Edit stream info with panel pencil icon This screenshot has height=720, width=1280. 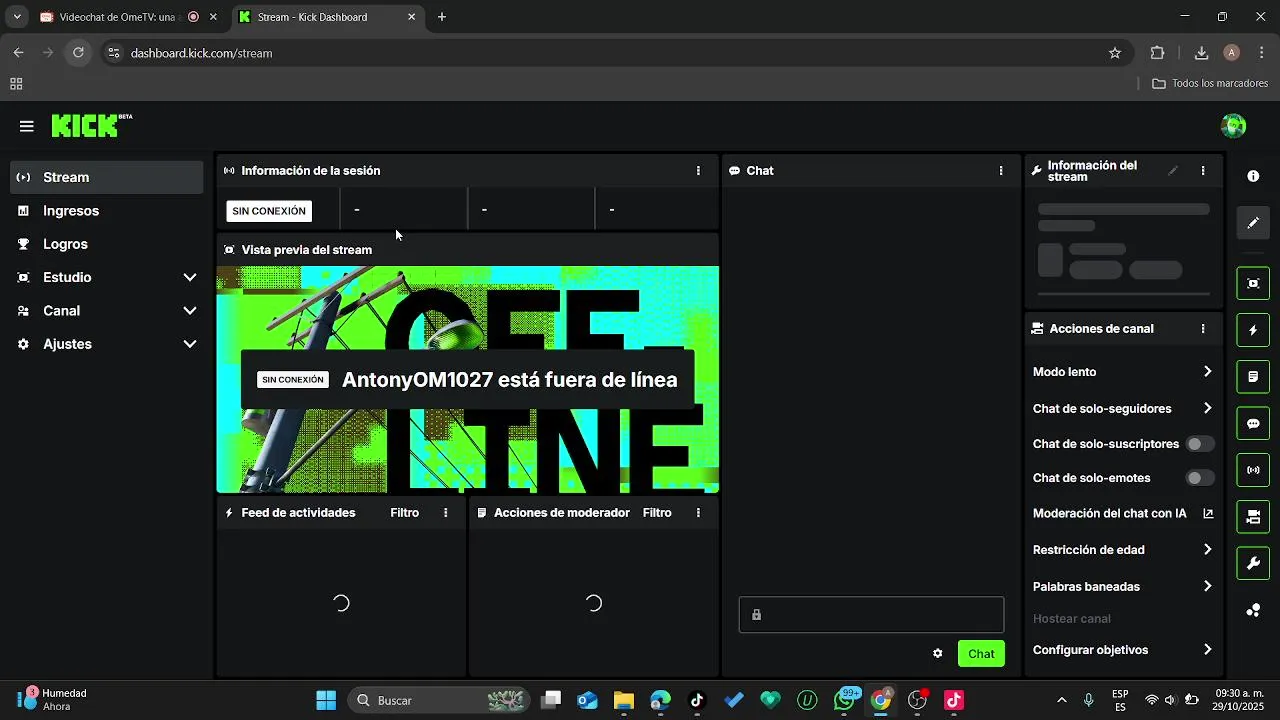pos(1173,171)
